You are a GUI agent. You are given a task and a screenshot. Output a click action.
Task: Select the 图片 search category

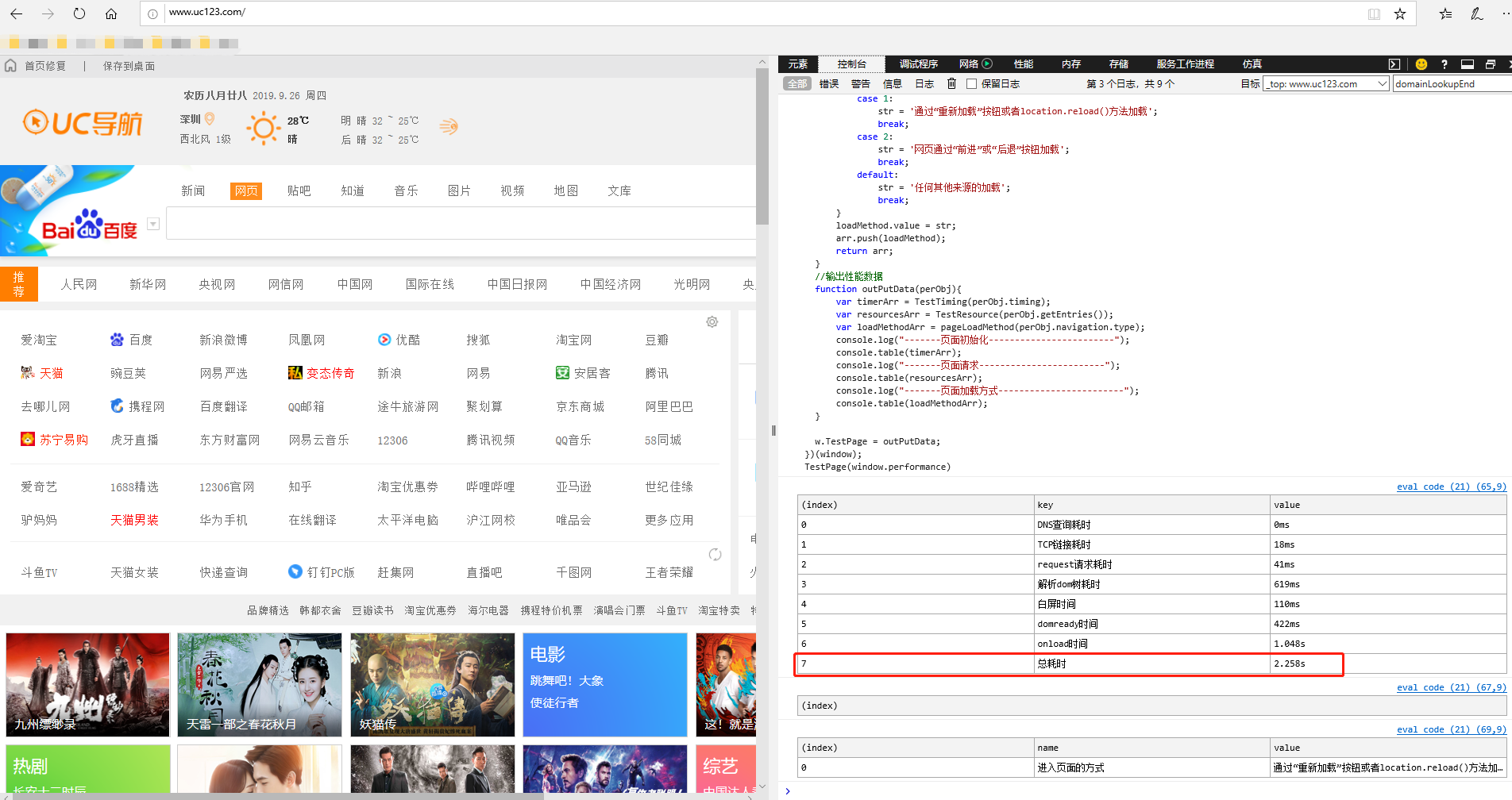click(x=459, y=190)
